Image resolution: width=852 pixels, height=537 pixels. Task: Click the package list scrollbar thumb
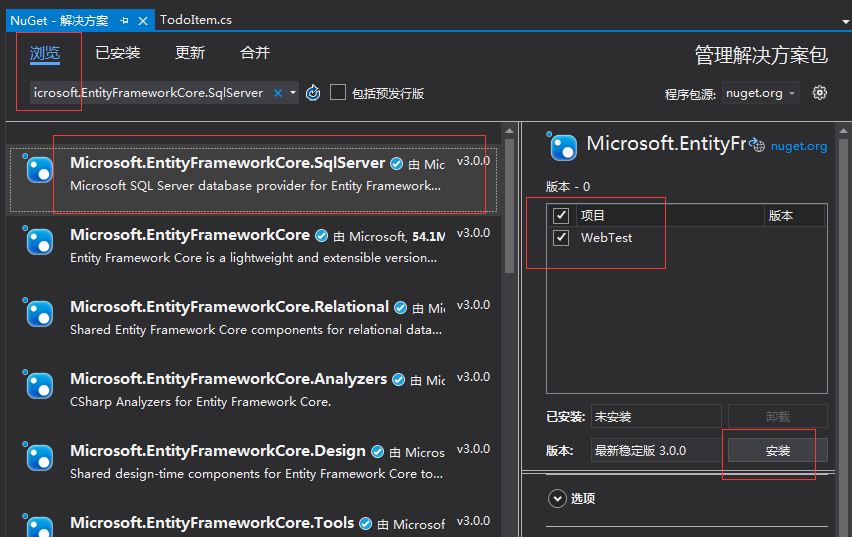pyautogui.click(x=509, y=205)
